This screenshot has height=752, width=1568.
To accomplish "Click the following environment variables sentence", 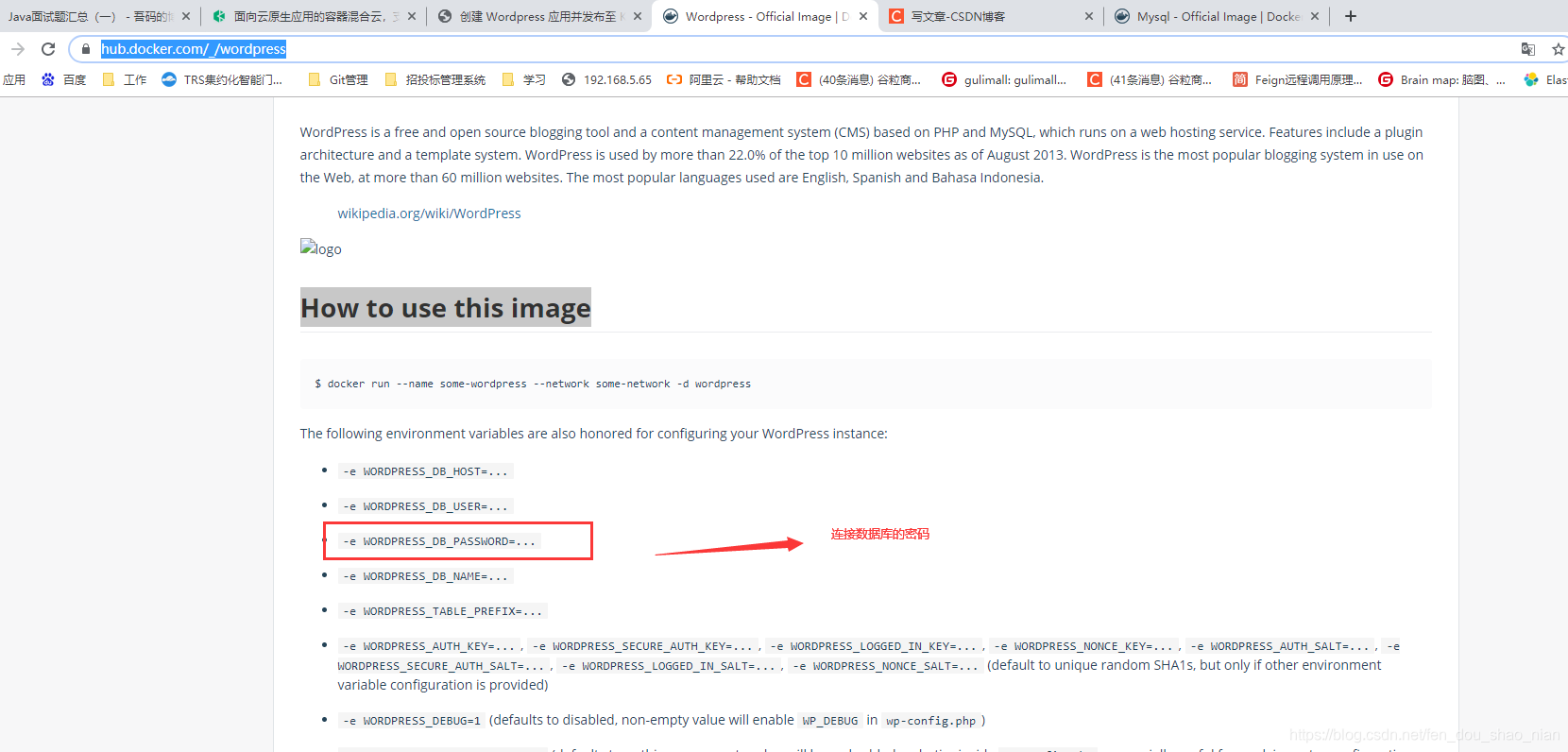I will tap(594, 434).
